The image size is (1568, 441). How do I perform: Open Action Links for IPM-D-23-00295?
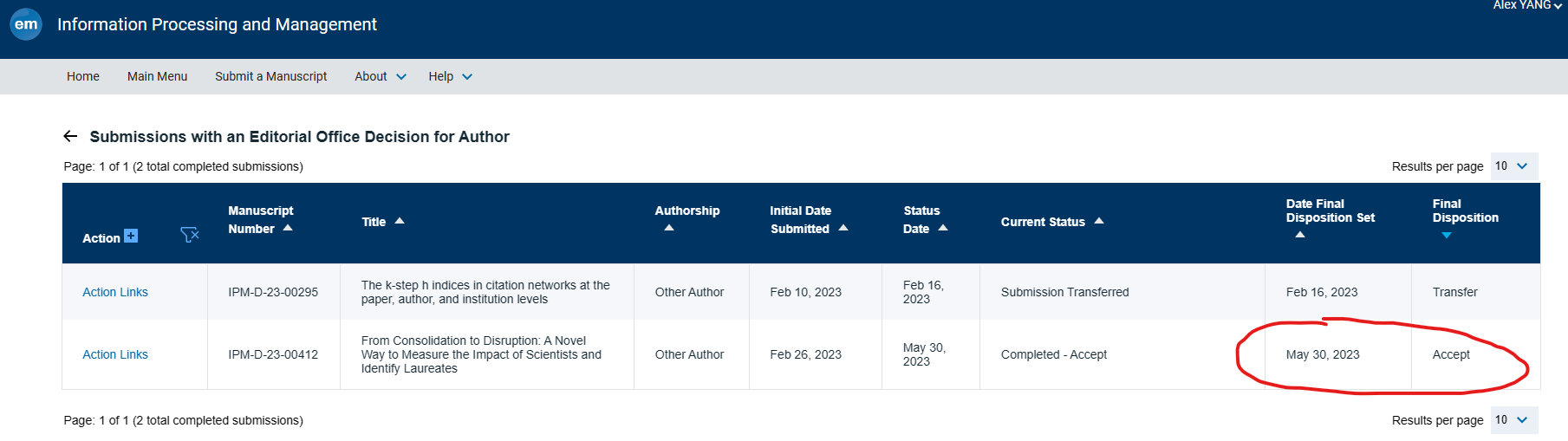(115, 292)
